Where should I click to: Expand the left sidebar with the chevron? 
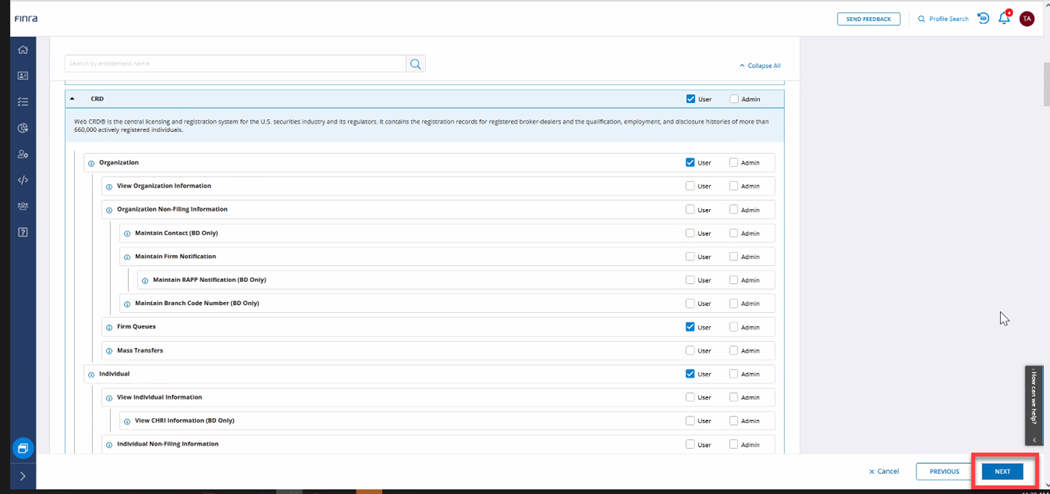point(23,476)
